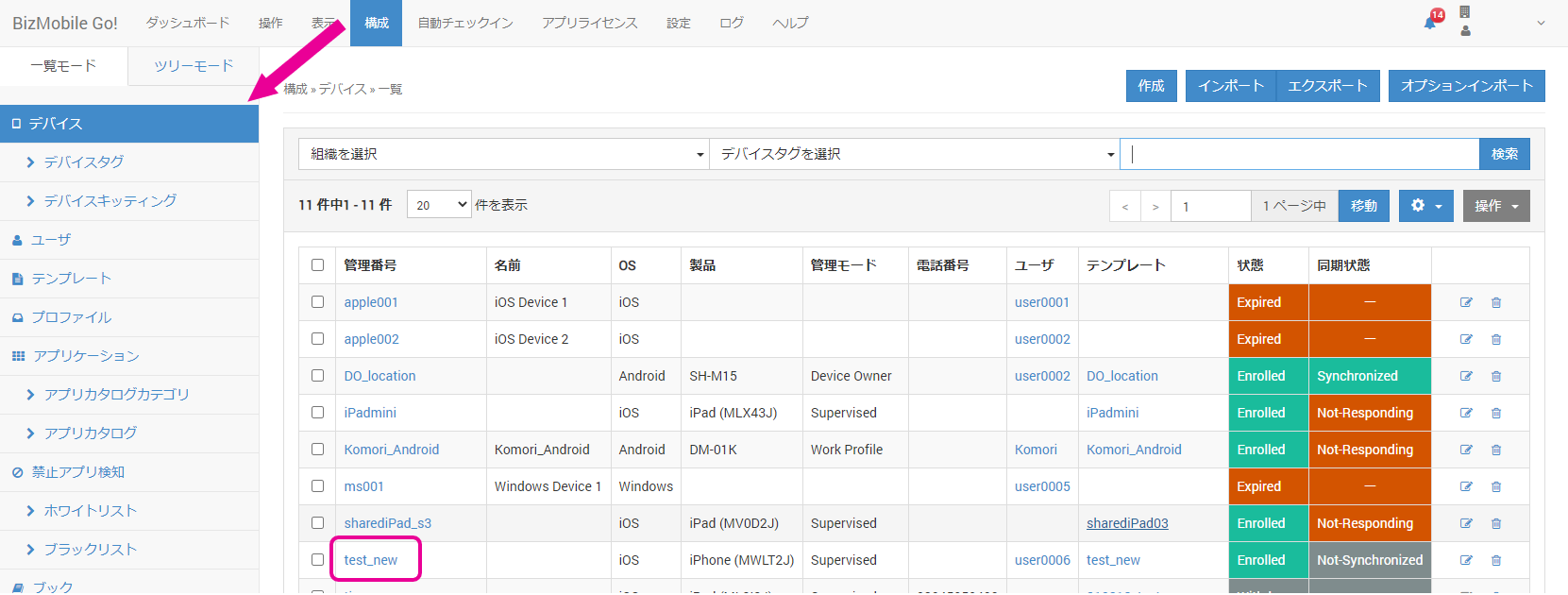The width and height of the screenshot is (1568, 595).
Task: Click the edit icon for DO_location row
Action: click(1466, 376)
